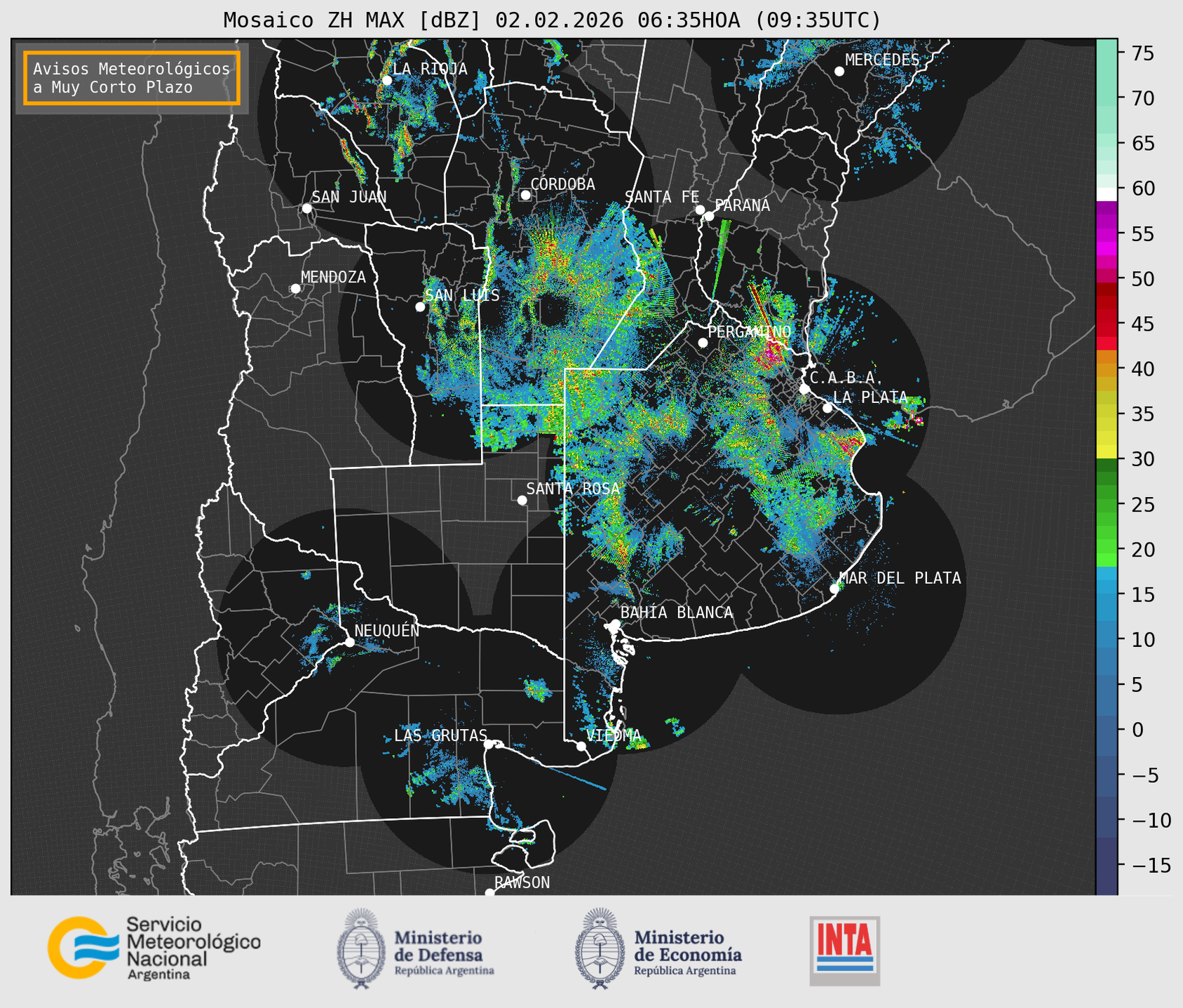This screenshot has height=1008, width=1183.
Task: Click the NEUQUÉN label text
Action: click(386, 630)
